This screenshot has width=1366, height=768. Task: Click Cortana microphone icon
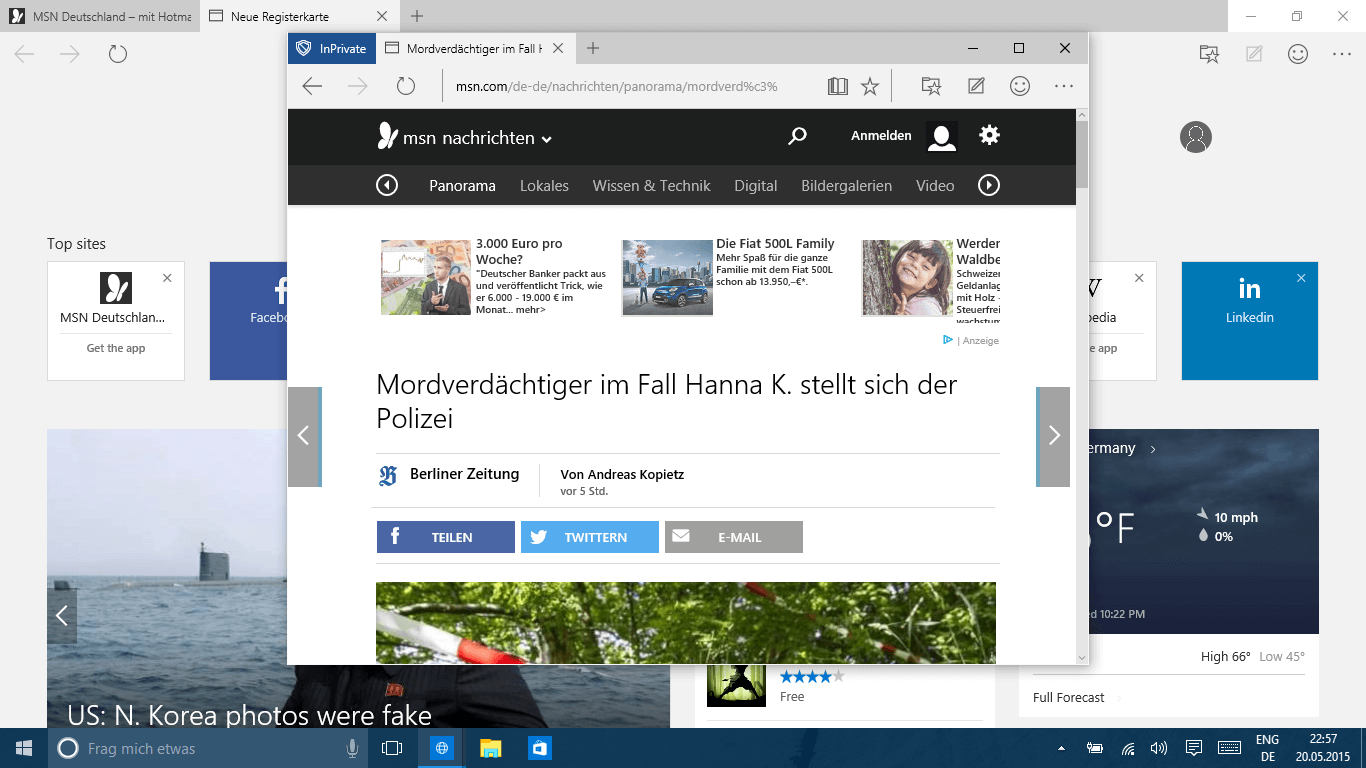[x=352, y=748]
